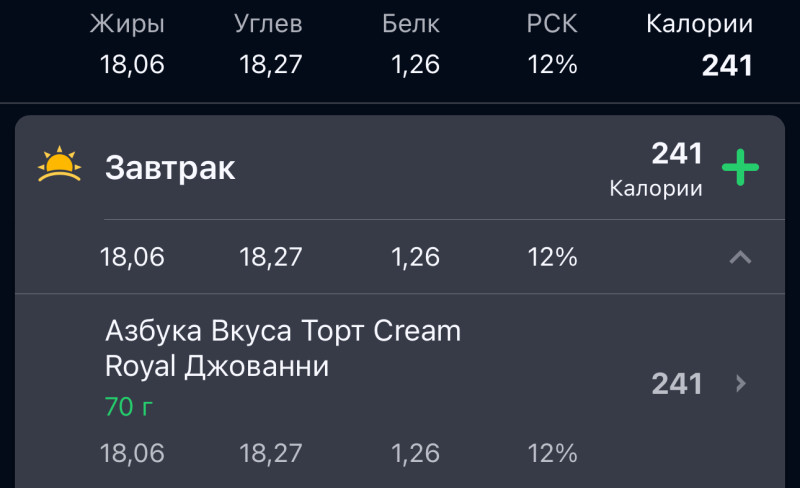Tap the Углев column header

[x=270, y=25]
